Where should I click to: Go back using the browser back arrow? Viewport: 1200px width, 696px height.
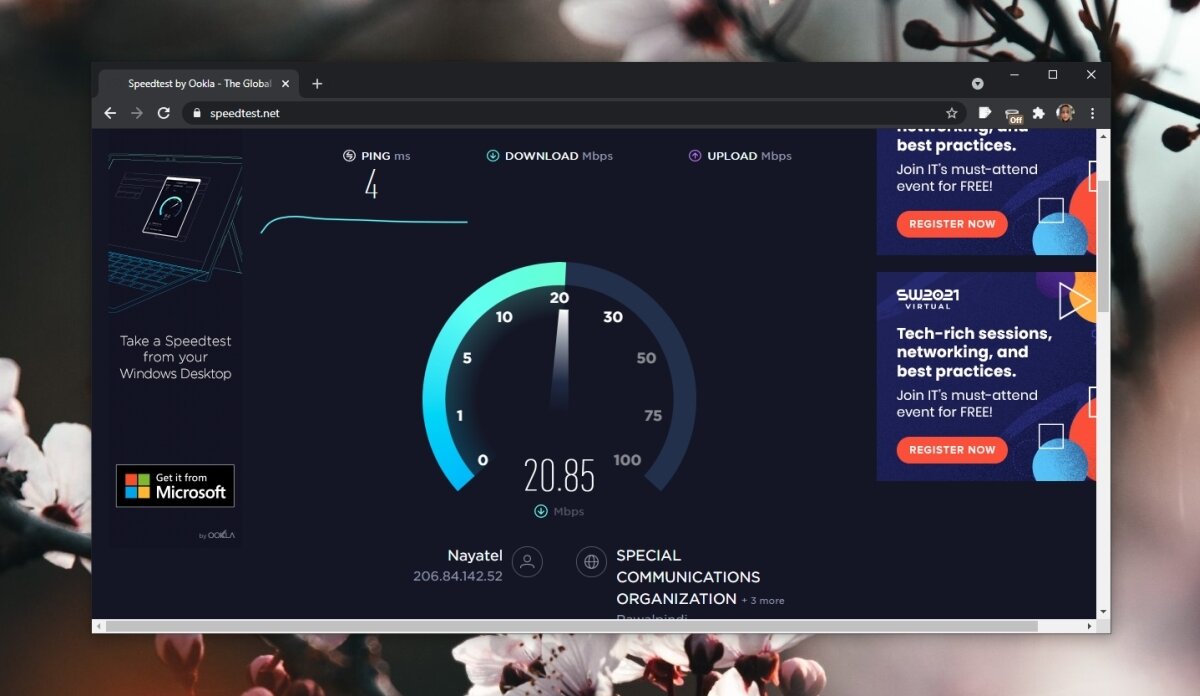(x=110, y=113)
